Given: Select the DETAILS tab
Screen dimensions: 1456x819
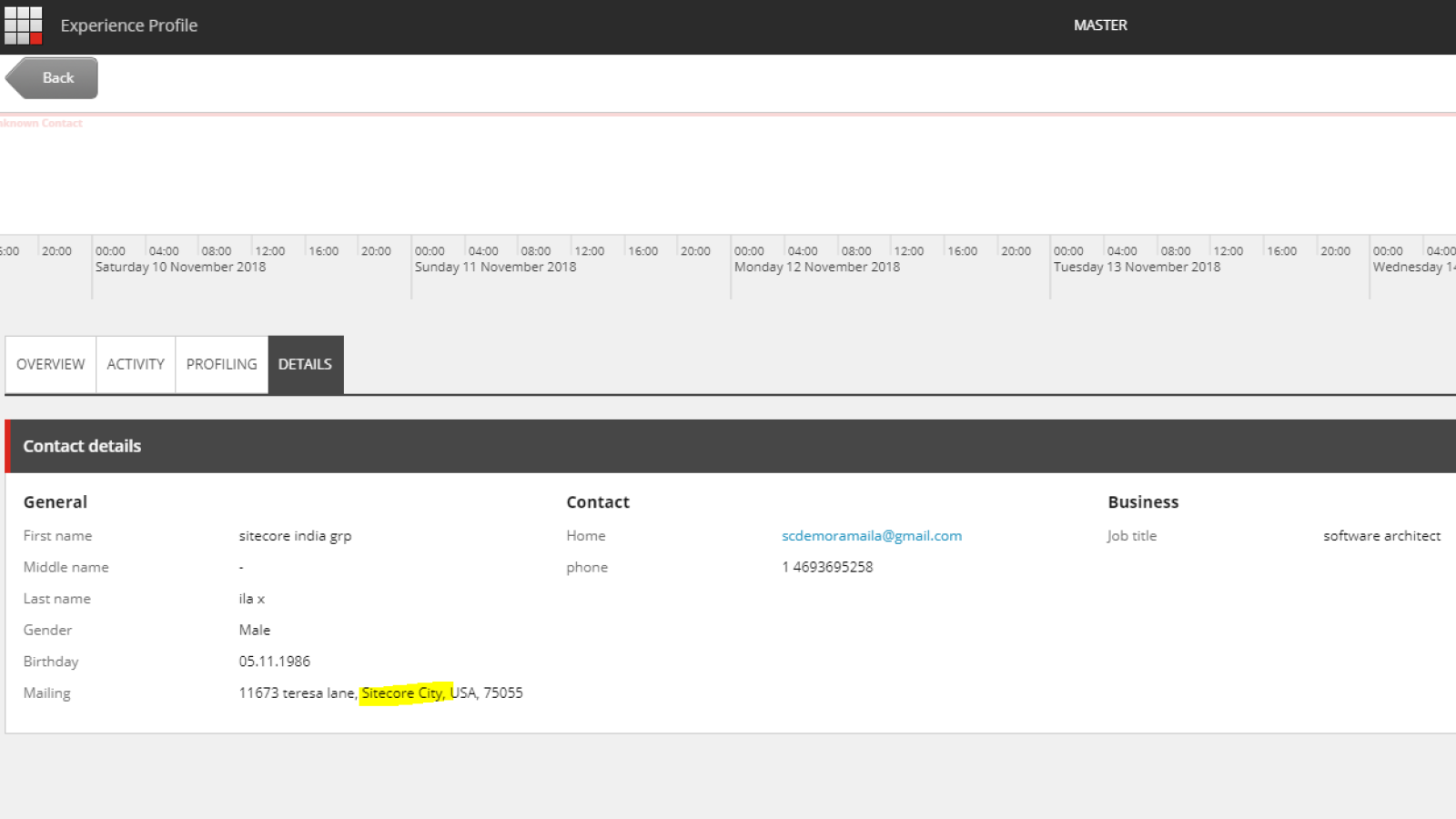Looking at the screenshot, I should pyautogui.click(x=305, y=364).
